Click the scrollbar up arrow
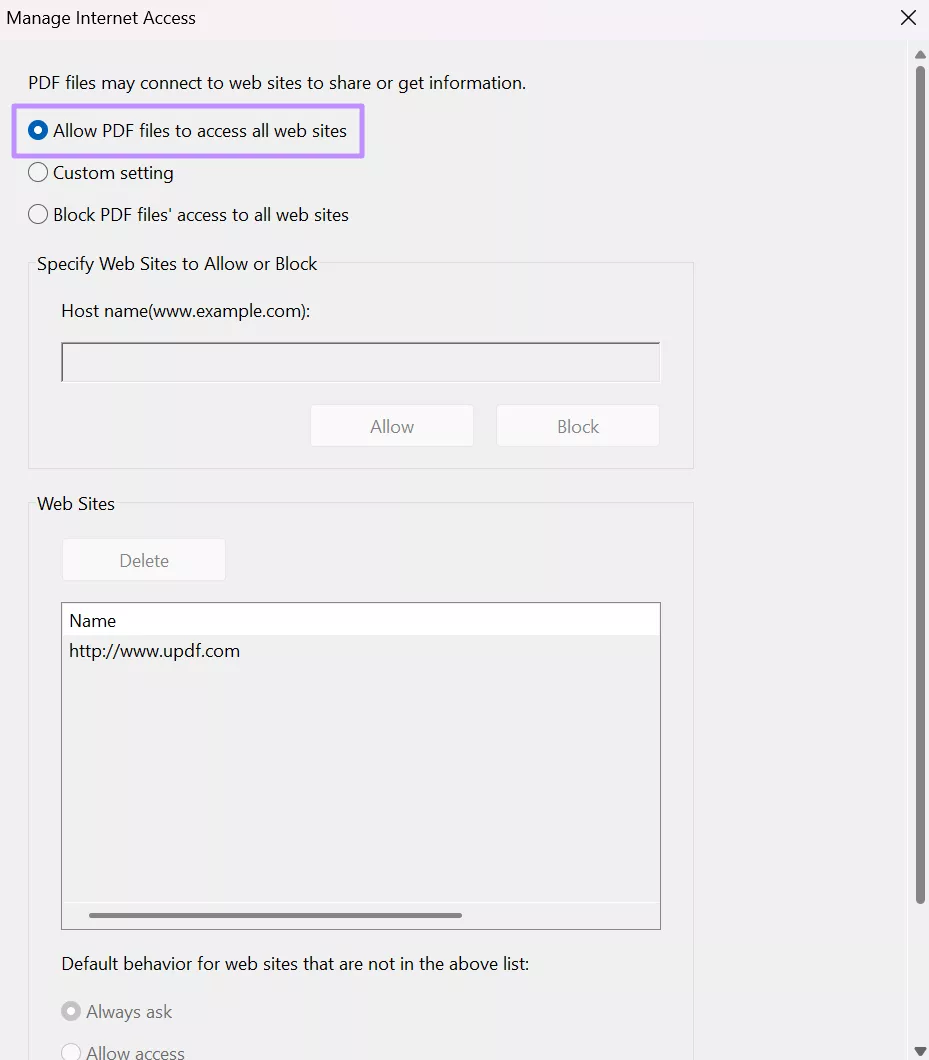 (x=919, y=54)
